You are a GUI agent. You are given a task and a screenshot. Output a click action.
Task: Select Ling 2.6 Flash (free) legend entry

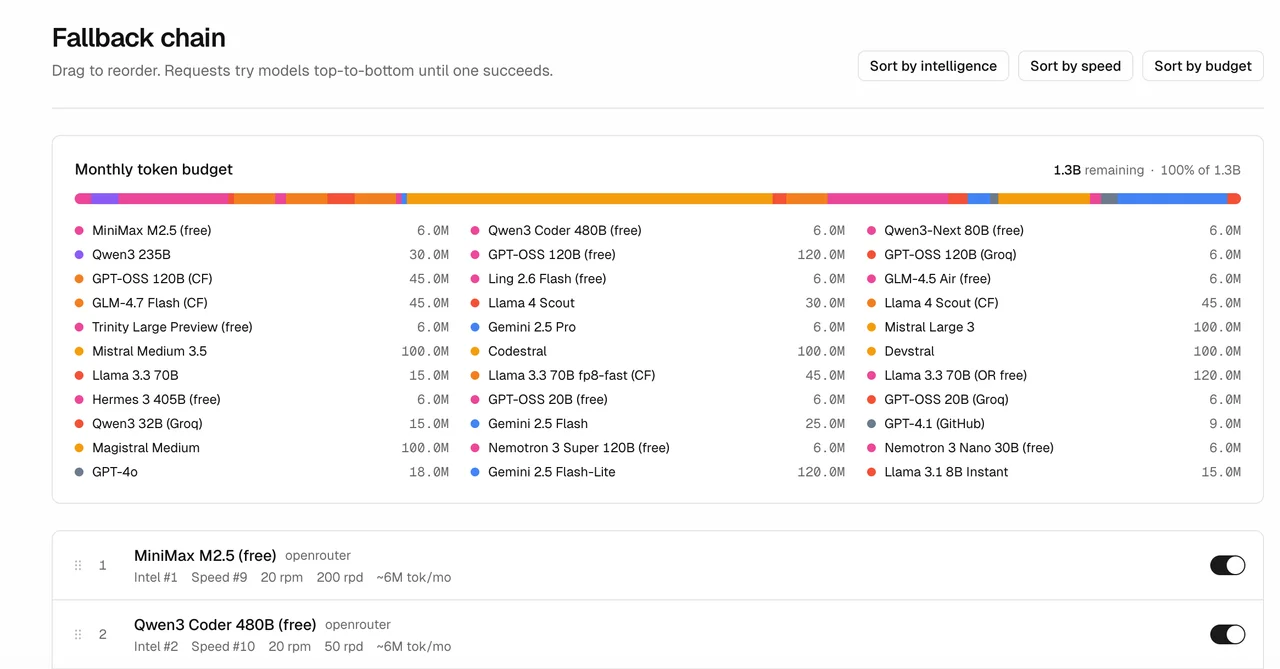click(x=547, y=279)
